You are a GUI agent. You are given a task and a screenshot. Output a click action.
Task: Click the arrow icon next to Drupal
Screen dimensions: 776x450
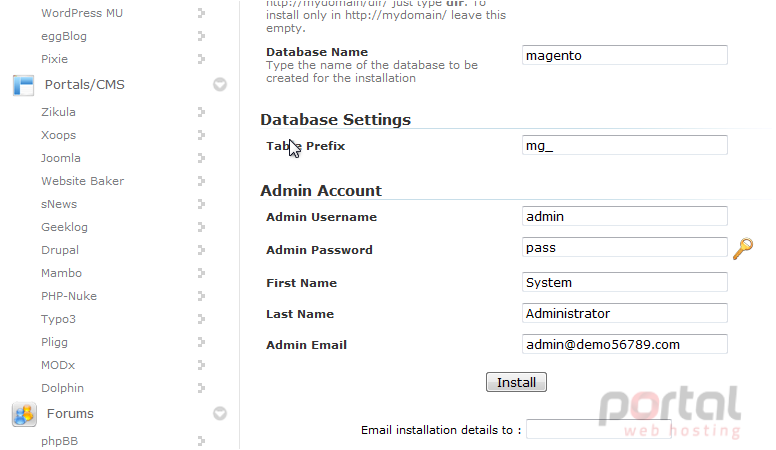pyautogui.click(x=201, y=250)
